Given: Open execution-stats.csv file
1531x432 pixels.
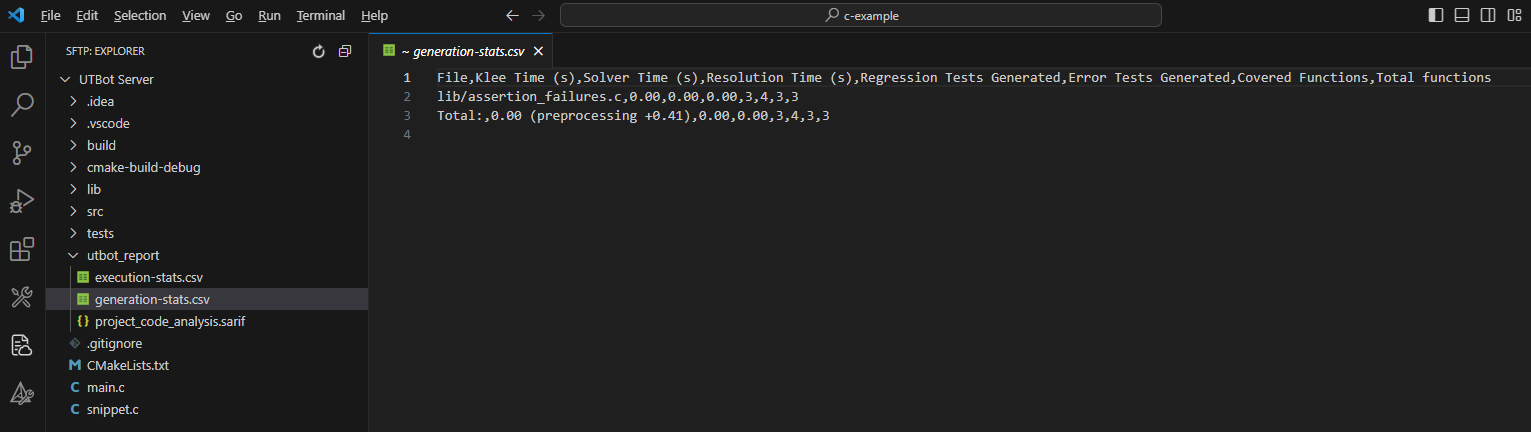Looking at the screenshot, I should pyautogui.click(x=149, y=277).
